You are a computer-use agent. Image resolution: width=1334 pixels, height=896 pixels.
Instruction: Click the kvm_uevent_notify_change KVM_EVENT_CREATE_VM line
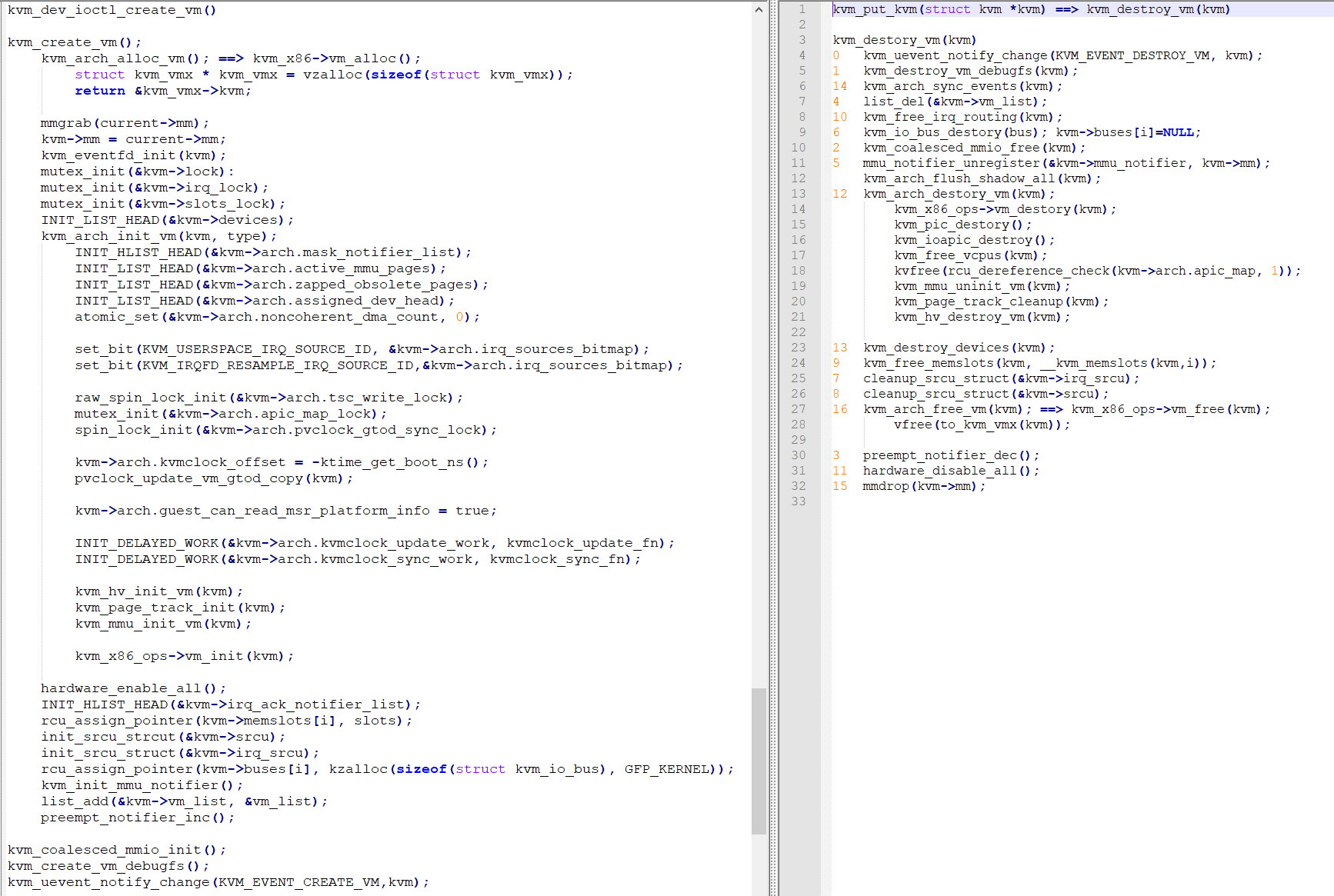218,882
